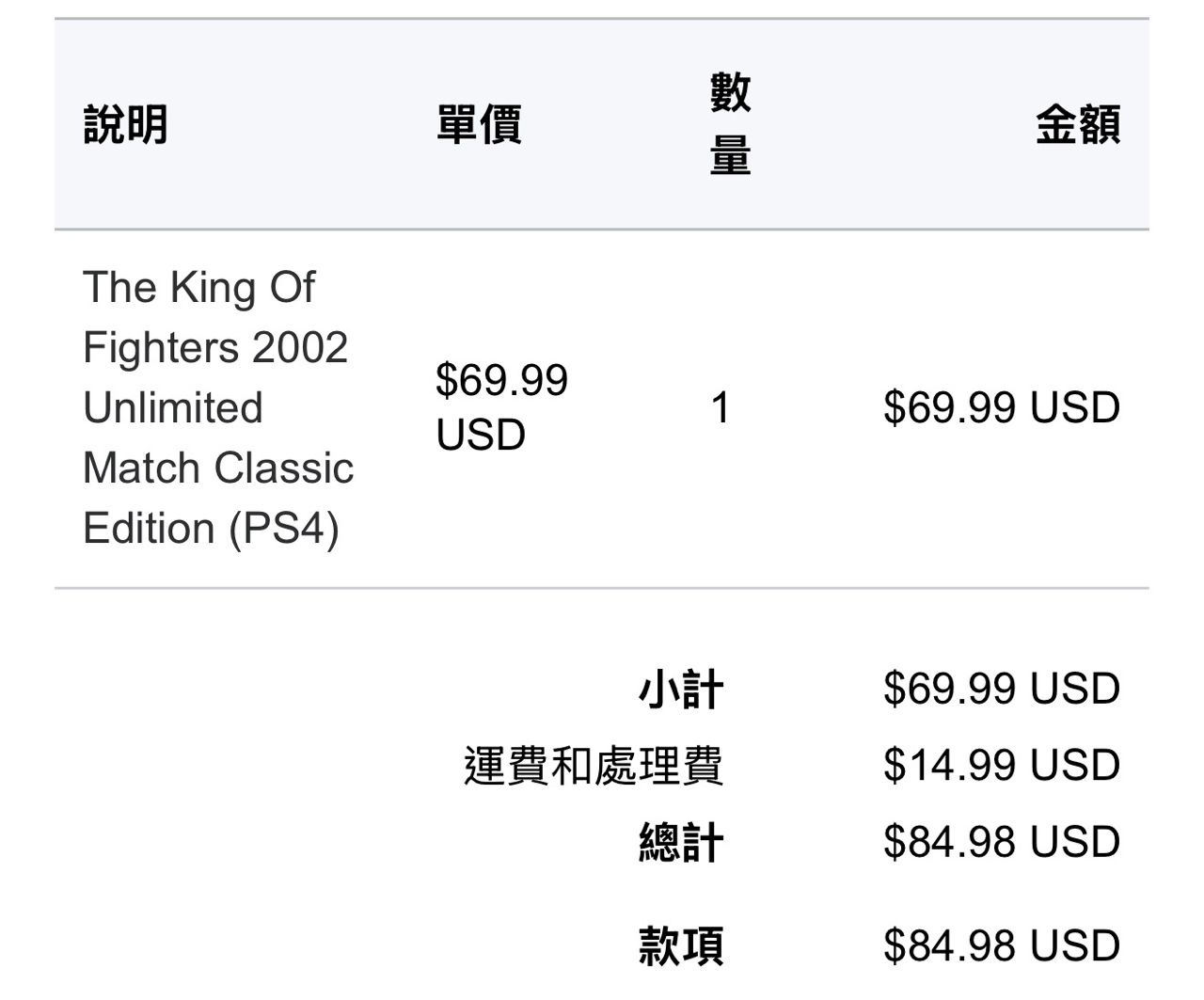Image resolution: width=1204 pixels, height=1000 pixels.
Task: Click '(PS4)' at end of item description
Action: pos(284,528)
